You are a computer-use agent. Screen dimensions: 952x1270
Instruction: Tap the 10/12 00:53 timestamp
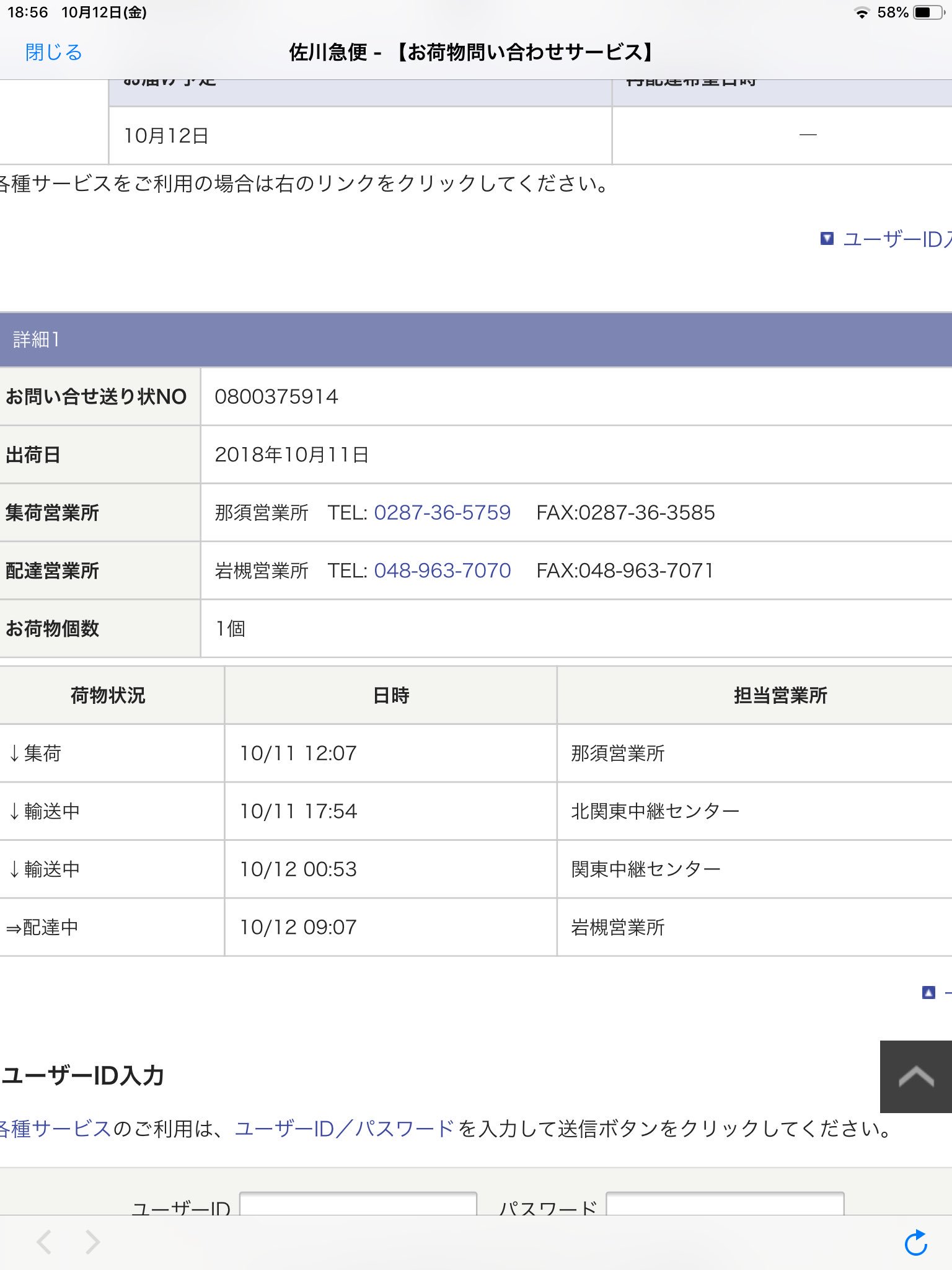click(x=298, y=869)
